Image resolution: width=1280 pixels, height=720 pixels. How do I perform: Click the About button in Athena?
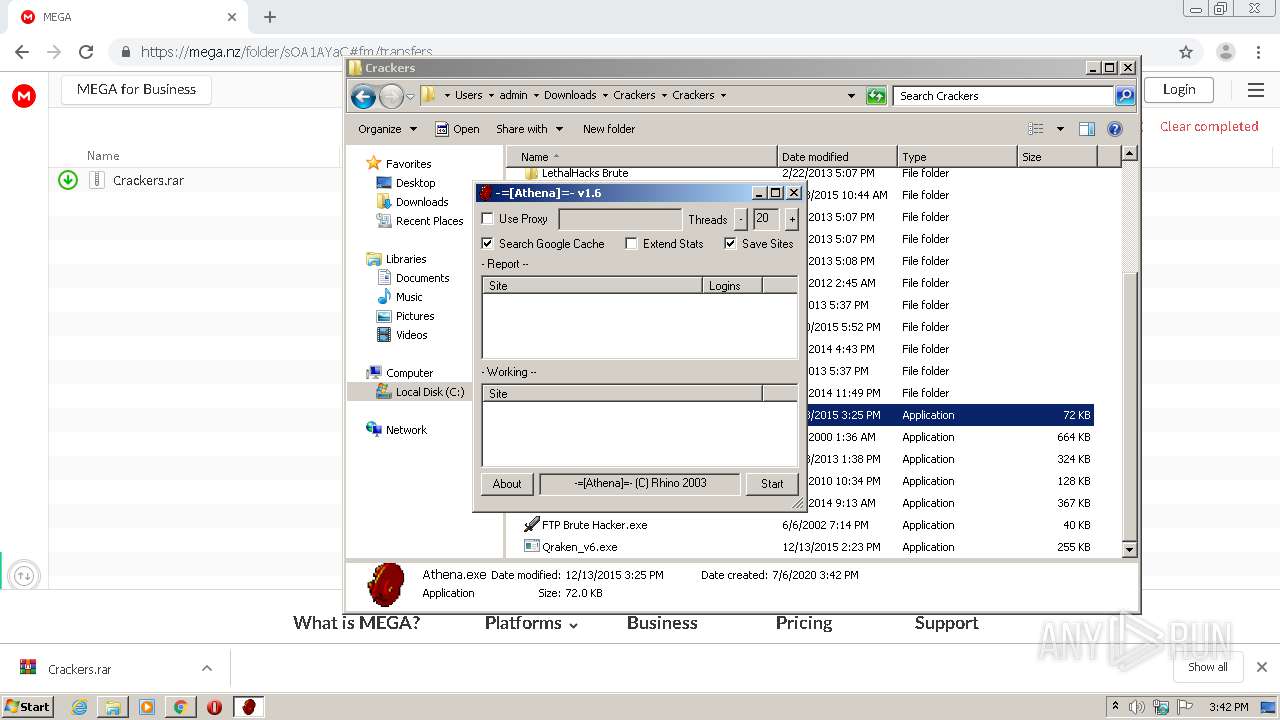(507, 484)
